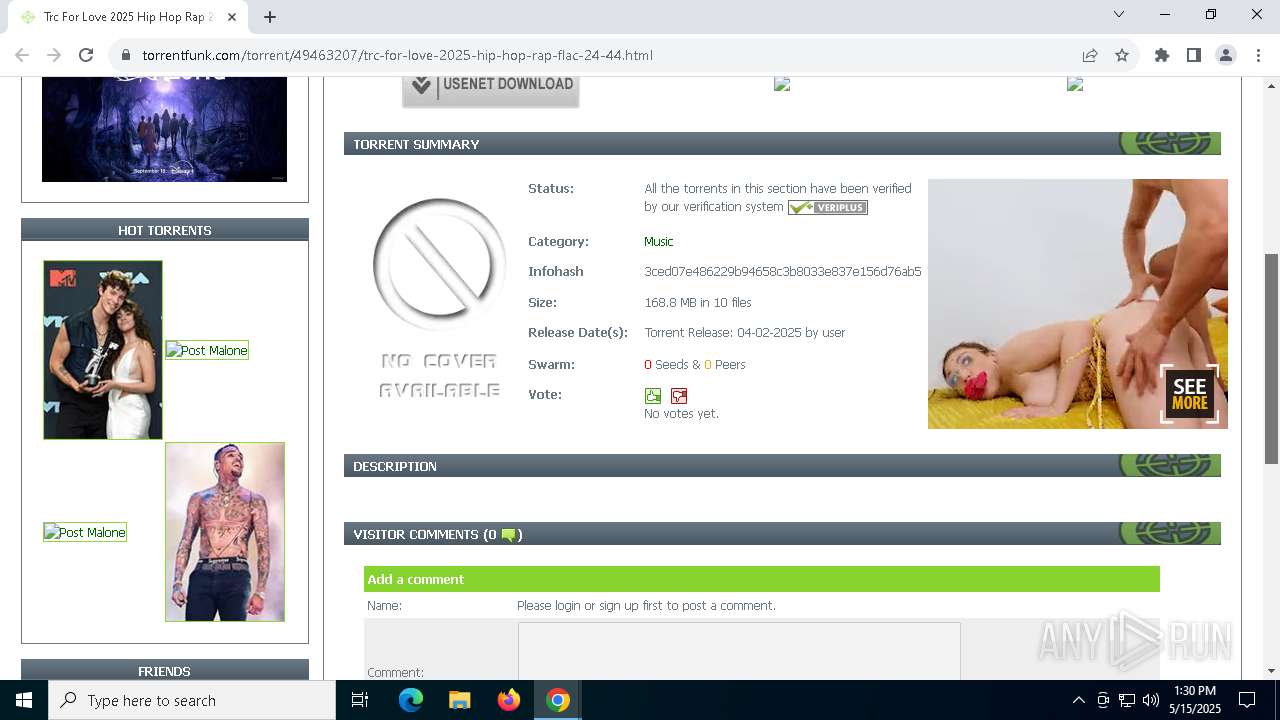Go back to the previous page
The width and height of the screenshot is (1280, 720).
pyautogui.click(x=22, y=55)
